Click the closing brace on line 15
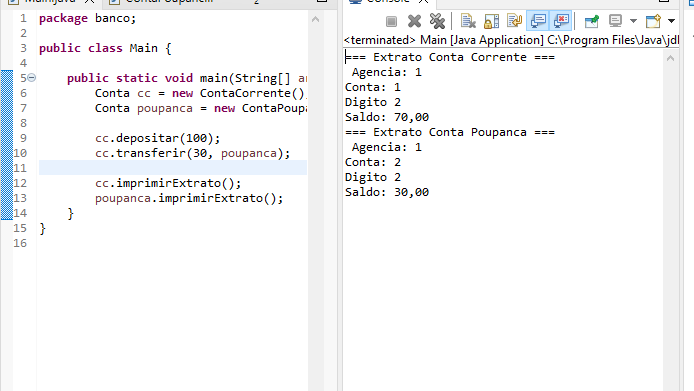 42,228
